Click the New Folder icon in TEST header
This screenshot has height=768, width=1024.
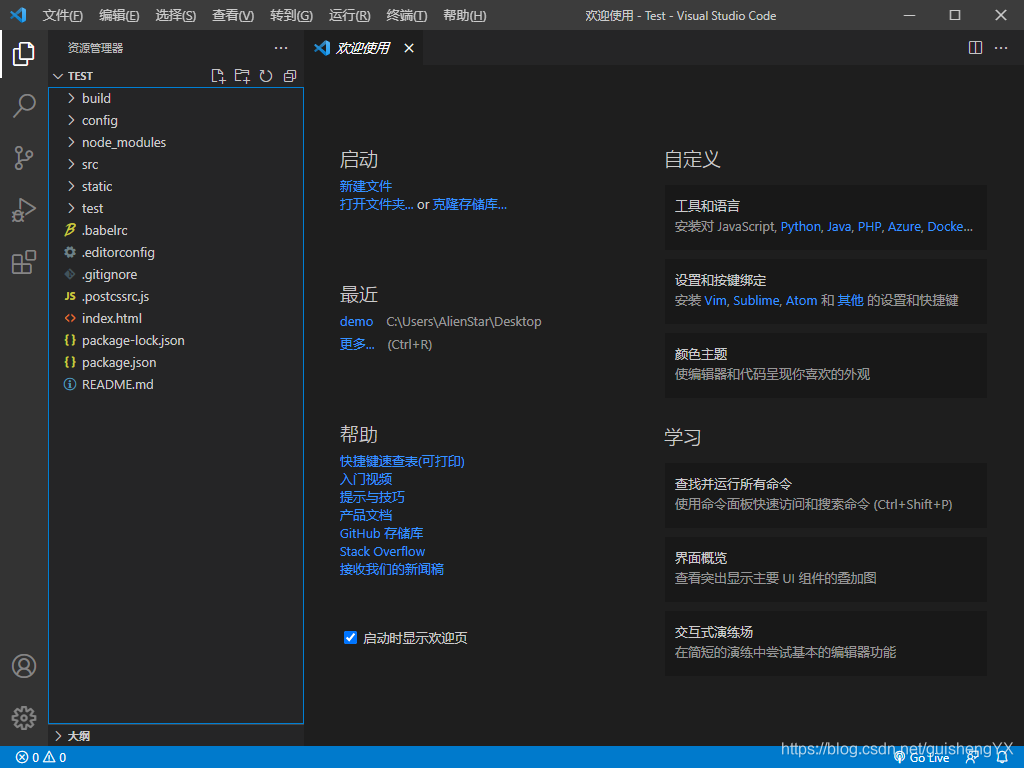tap(242, 76)
